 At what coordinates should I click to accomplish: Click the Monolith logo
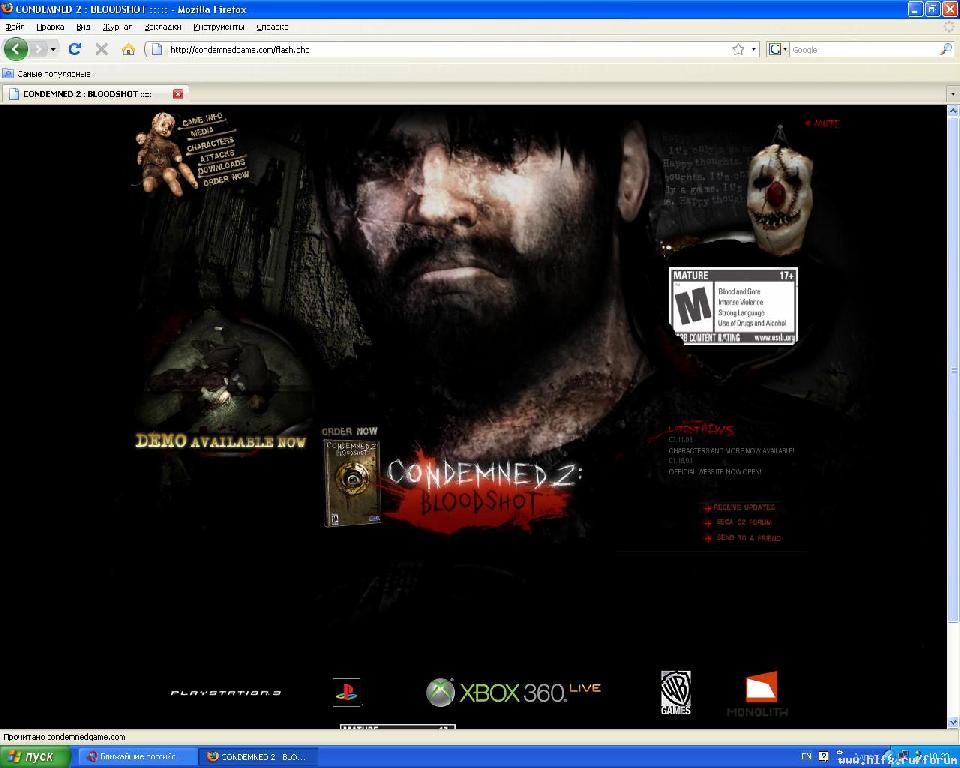758,694
